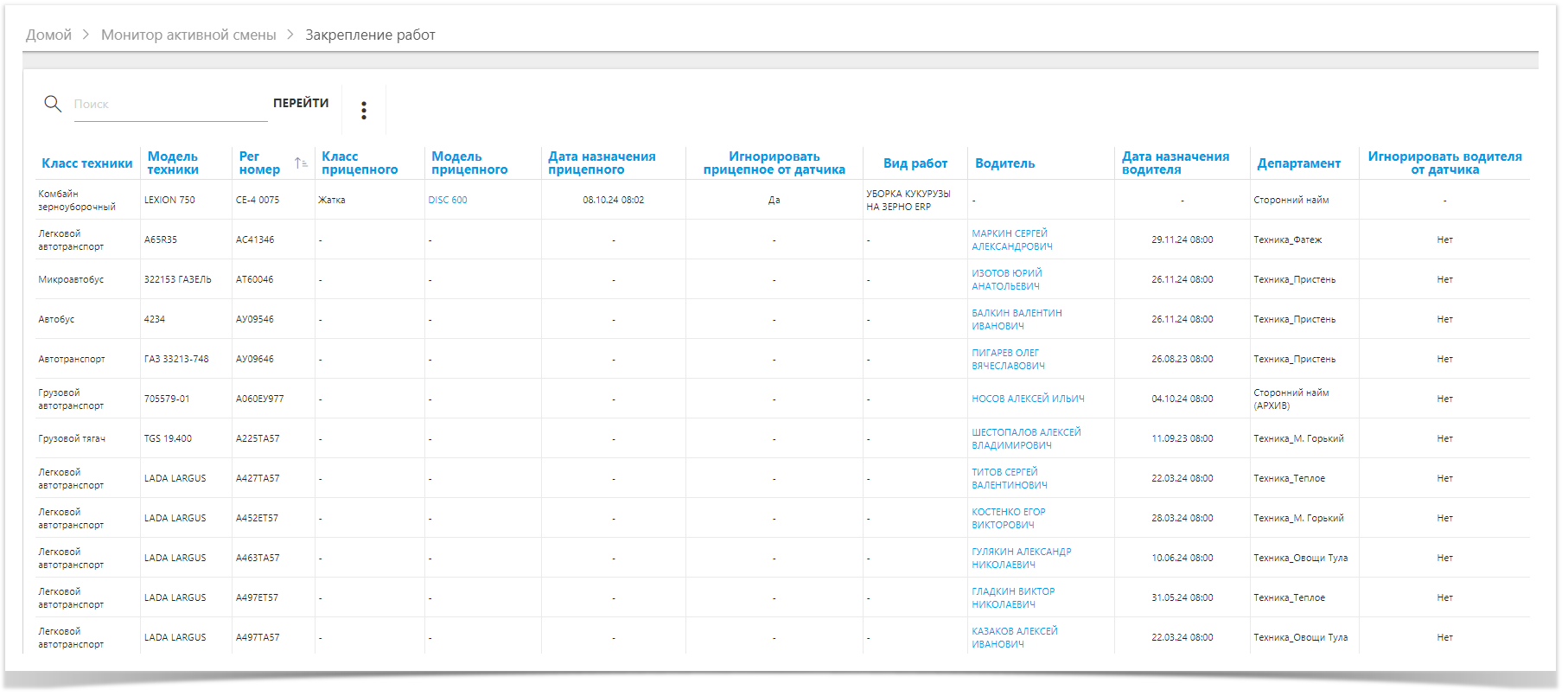
Task: Open driver БАЛКИН ВАЛЕНТИН ИВАНОВИЧ link
Action: tap(1017, 320)
